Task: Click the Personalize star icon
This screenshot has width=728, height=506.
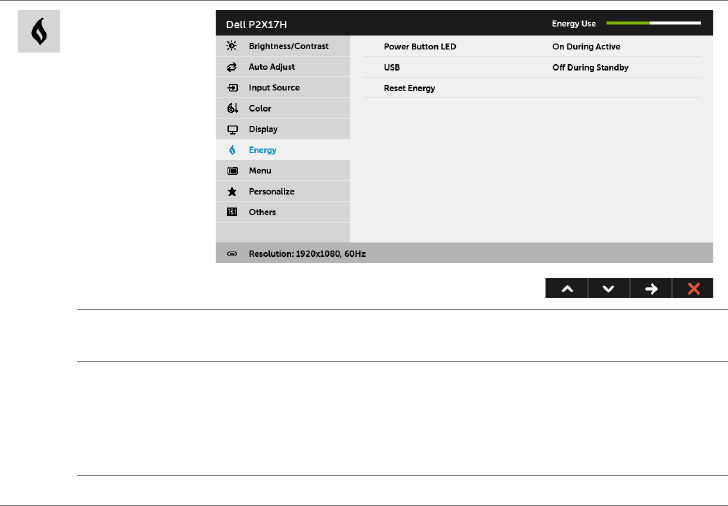Action: 232,191
